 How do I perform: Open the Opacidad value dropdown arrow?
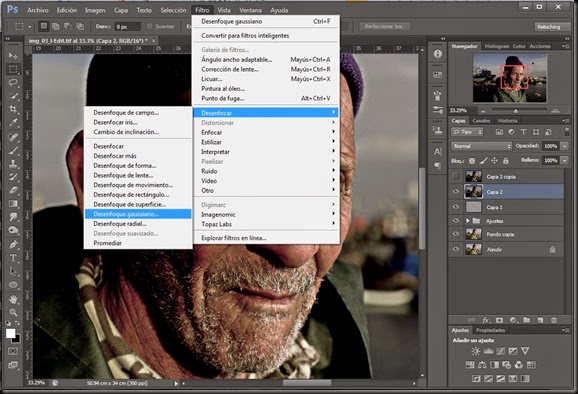click(565, 146)
